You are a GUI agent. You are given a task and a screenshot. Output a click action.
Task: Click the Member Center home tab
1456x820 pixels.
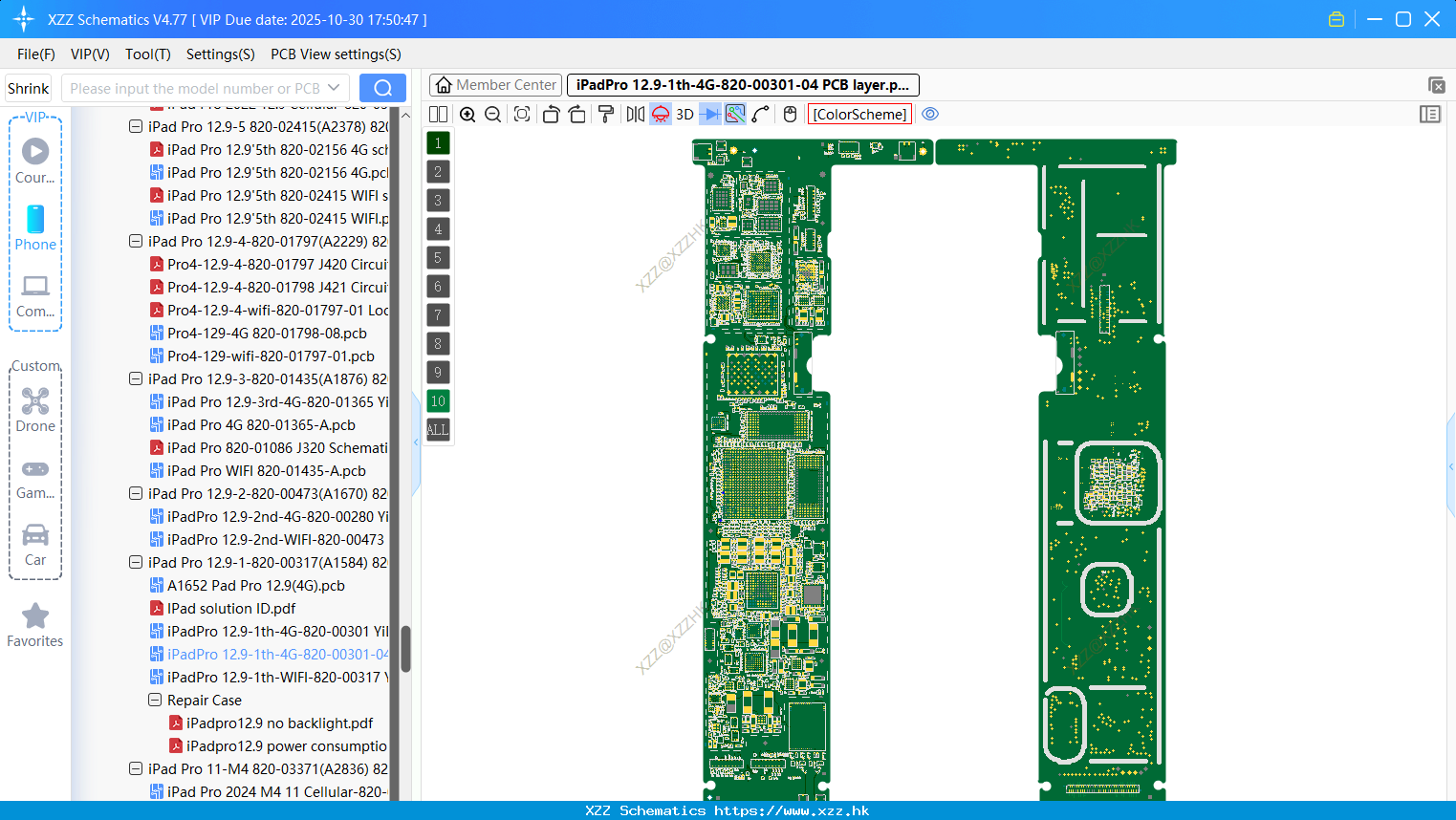[x=495, y=85]
